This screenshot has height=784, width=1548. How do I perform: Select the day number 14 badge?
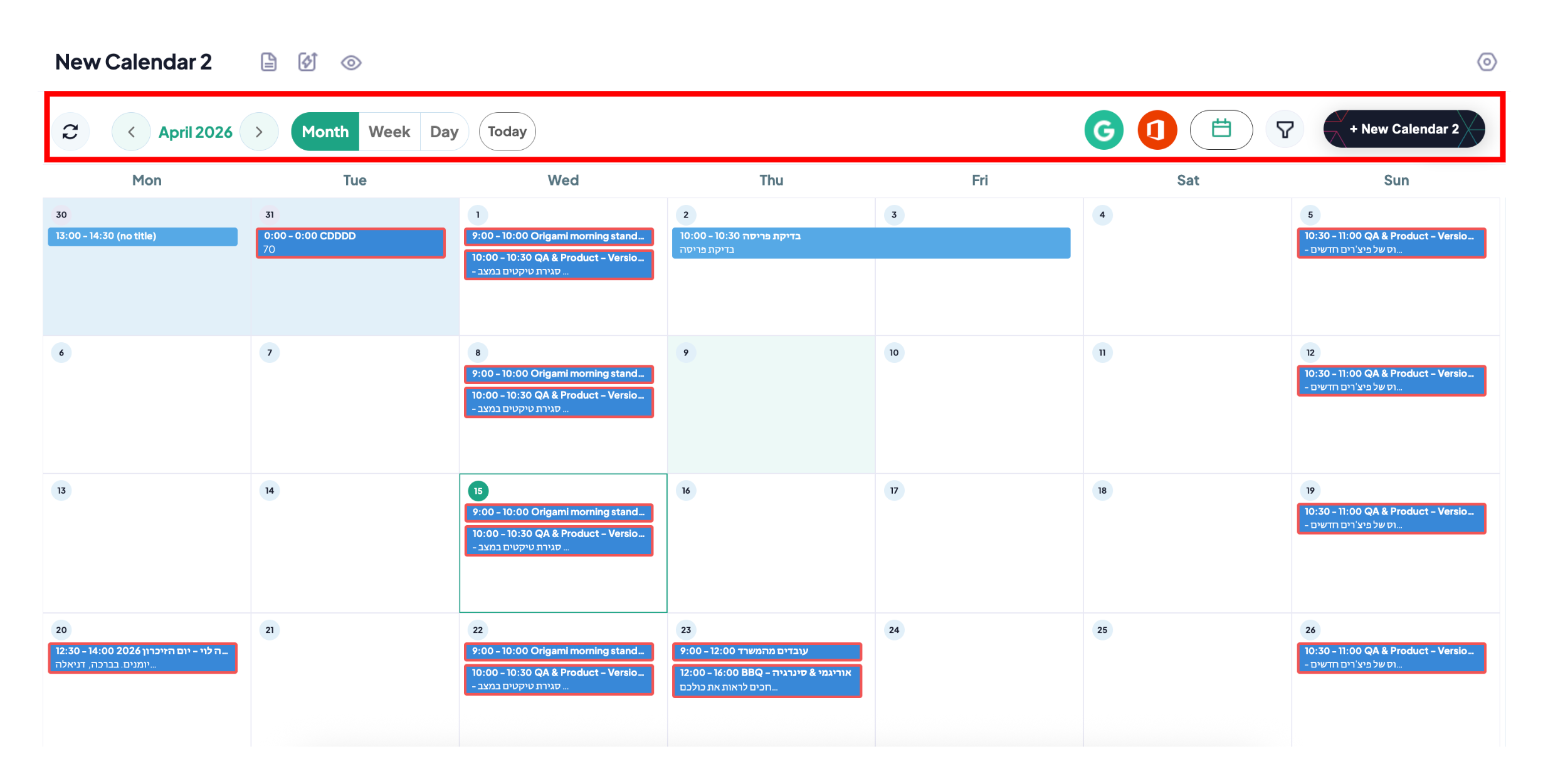[x=270, y=491]
